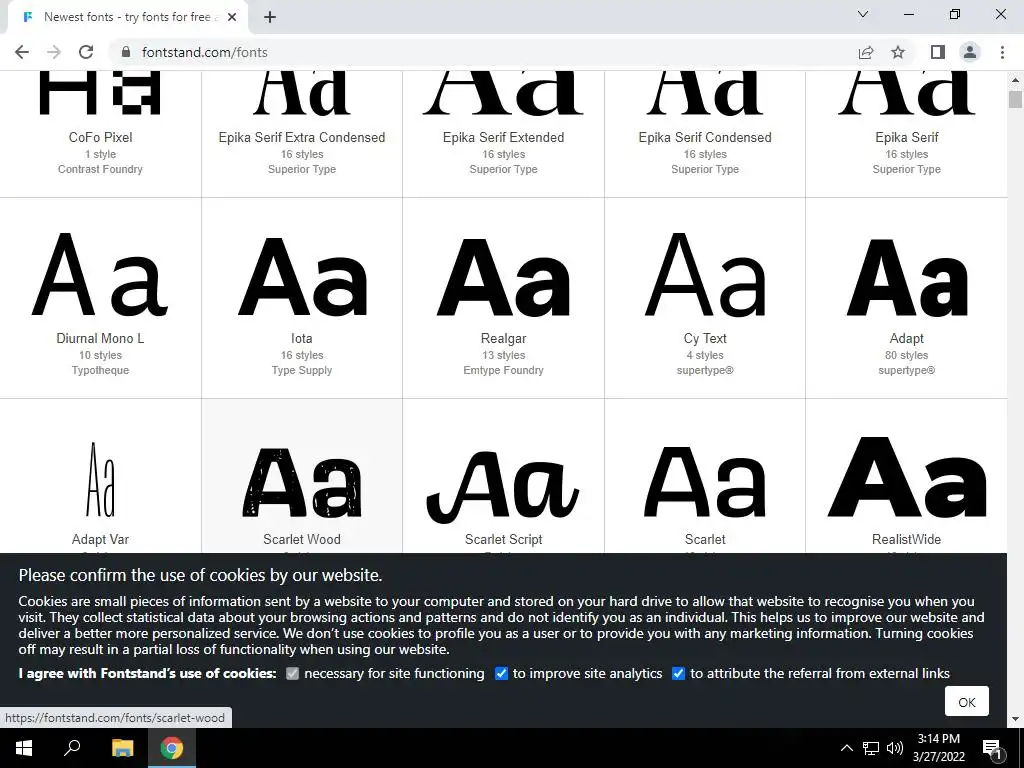The image size is (1024, 768).
Task: Open the Cy Text font sample preview
Action: (705, 274)
